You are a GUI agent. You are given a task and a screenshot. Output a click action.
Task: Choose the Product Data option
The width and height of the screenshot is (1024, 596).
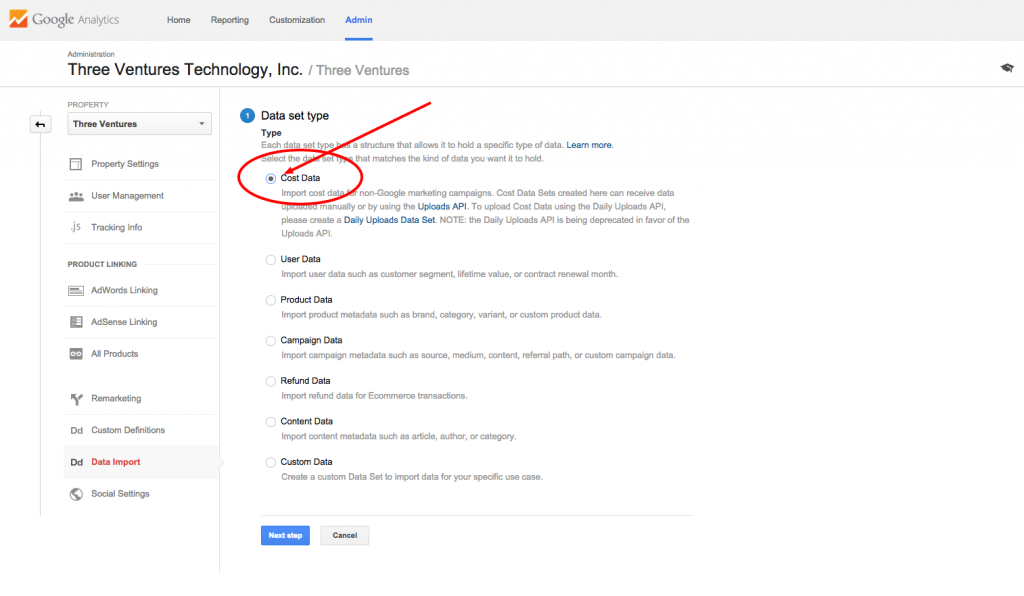[x=270, y=300]
